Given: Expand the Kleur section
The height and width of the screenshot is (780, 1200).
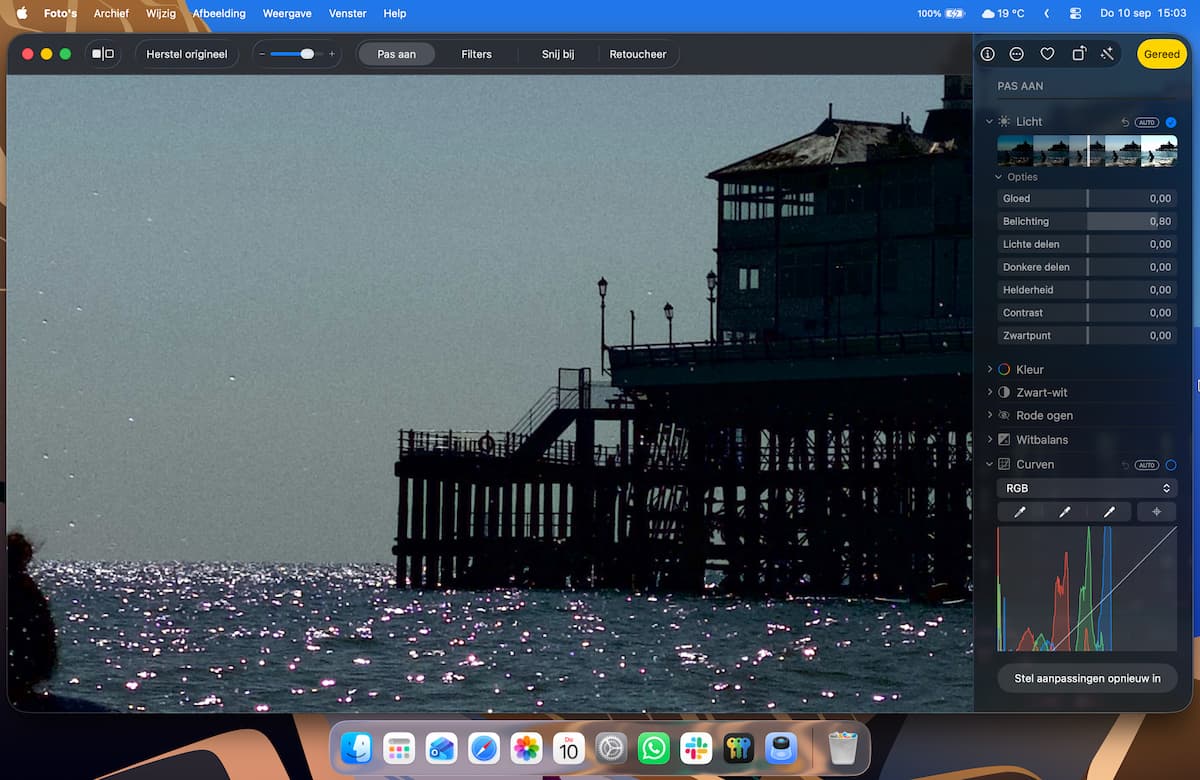Looking at the screenshot, I should pos(990,369).
